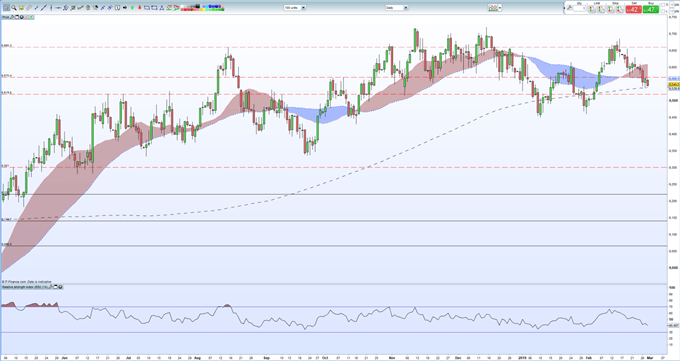This screenshot has height=361, width=680.
Task: Choose the diagonal trend line drawing tool
Action: [x=43, y=8]
